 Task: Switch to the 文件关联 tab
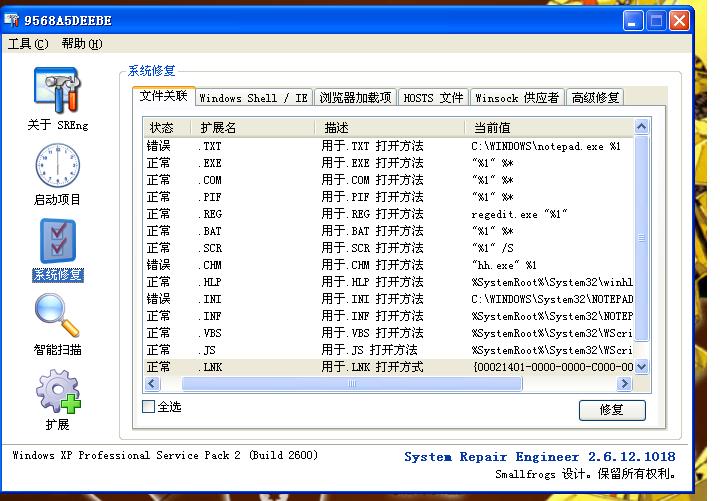tap(163, 96)
